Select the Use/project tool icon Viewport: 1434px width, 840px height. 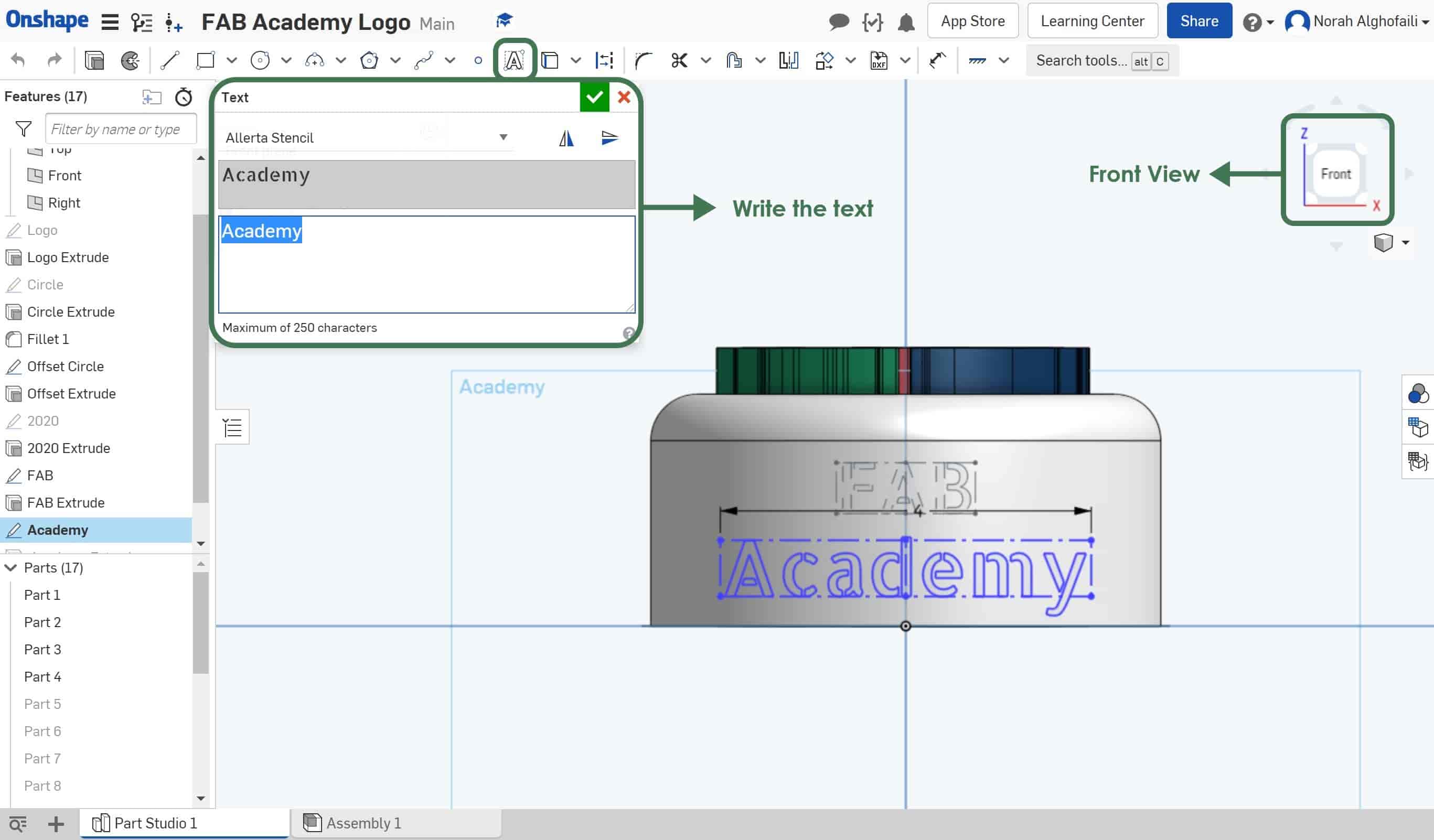[x=550, y=60]
